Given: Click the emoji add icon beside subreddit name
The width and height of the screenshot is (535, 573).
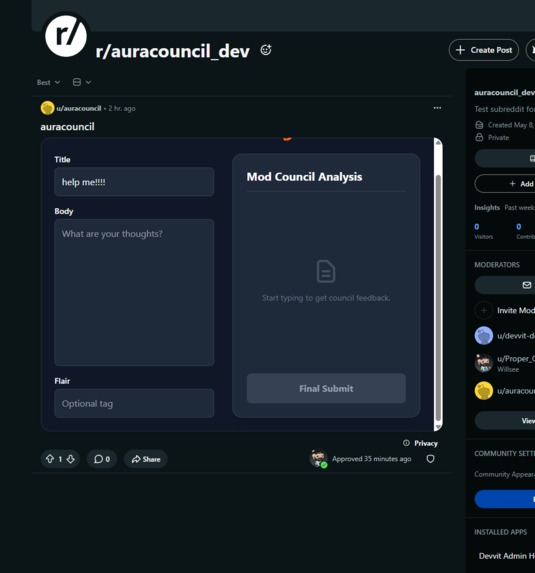Looking at the screenshot, I should [266, 50].
